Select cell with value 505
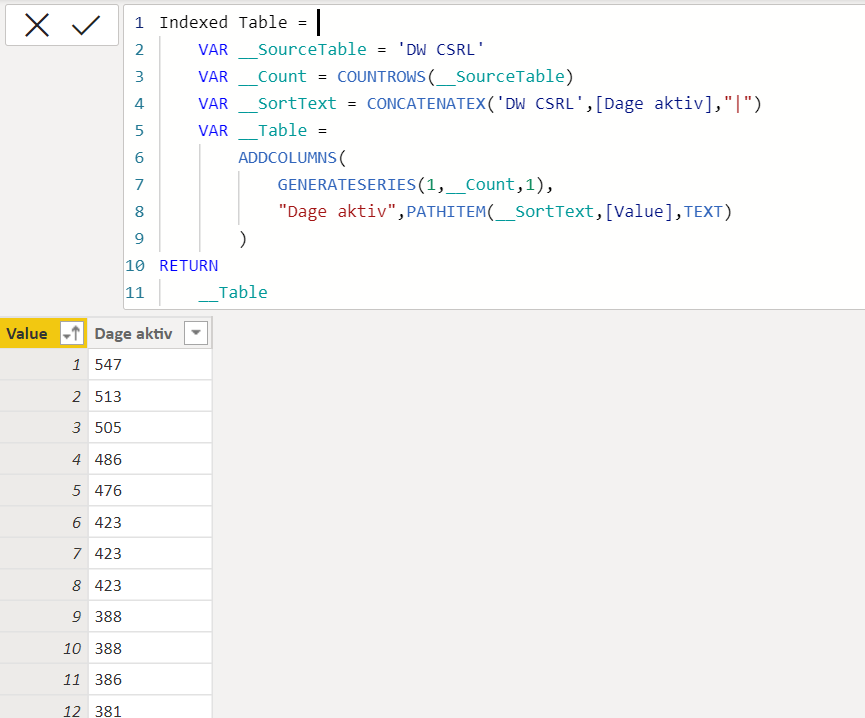The image size is (865, 718). tap(150, 428)
